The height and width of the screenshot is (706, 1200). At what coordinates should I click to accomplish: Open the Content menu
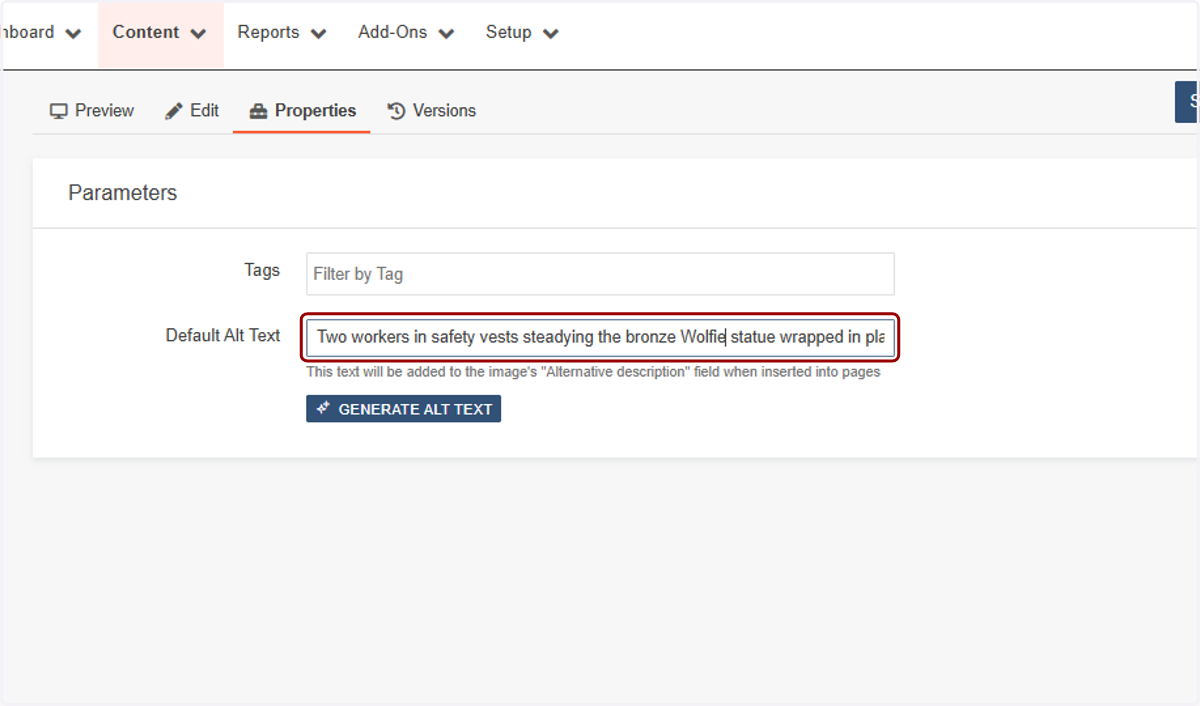coord(160,33)
